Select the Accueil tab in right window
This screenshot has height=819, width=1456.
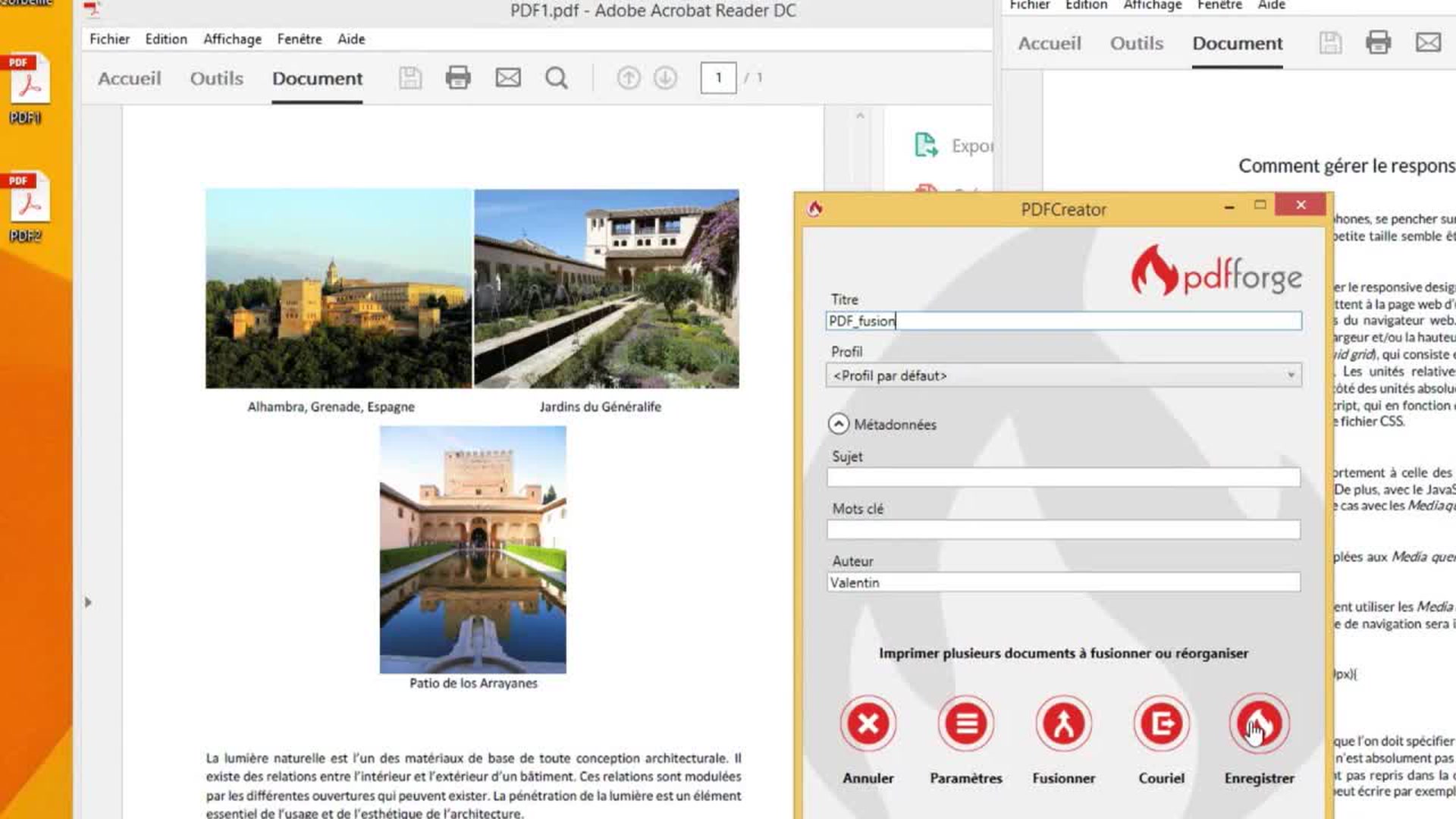click(1049, 43)
